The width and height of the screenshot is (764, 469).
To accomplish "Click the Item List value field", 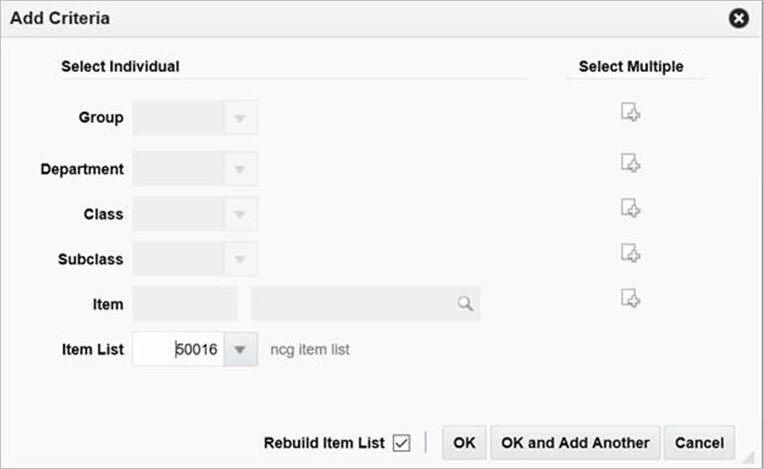I will [x=178, y=350].
